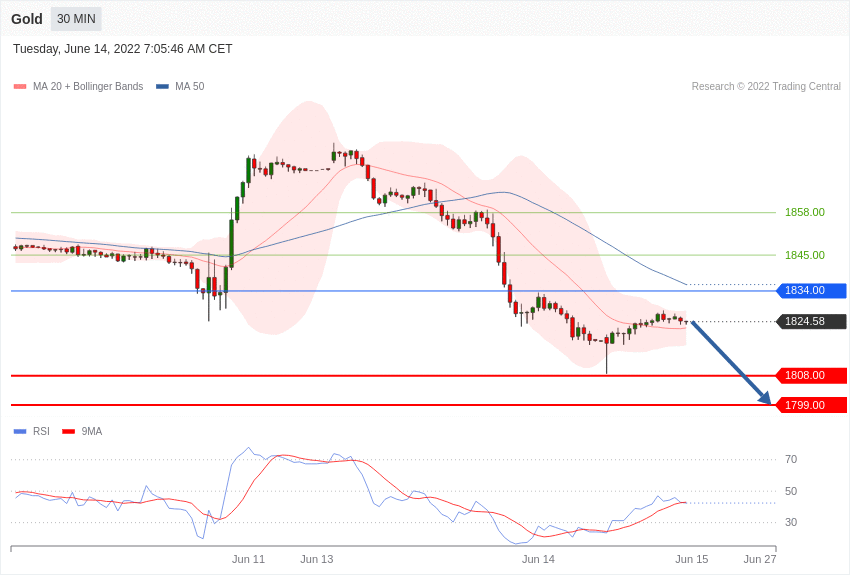This screenshot has width=850, height=576.
Task: Click the blue downward forecast arrow
Action: coord(730,362)
